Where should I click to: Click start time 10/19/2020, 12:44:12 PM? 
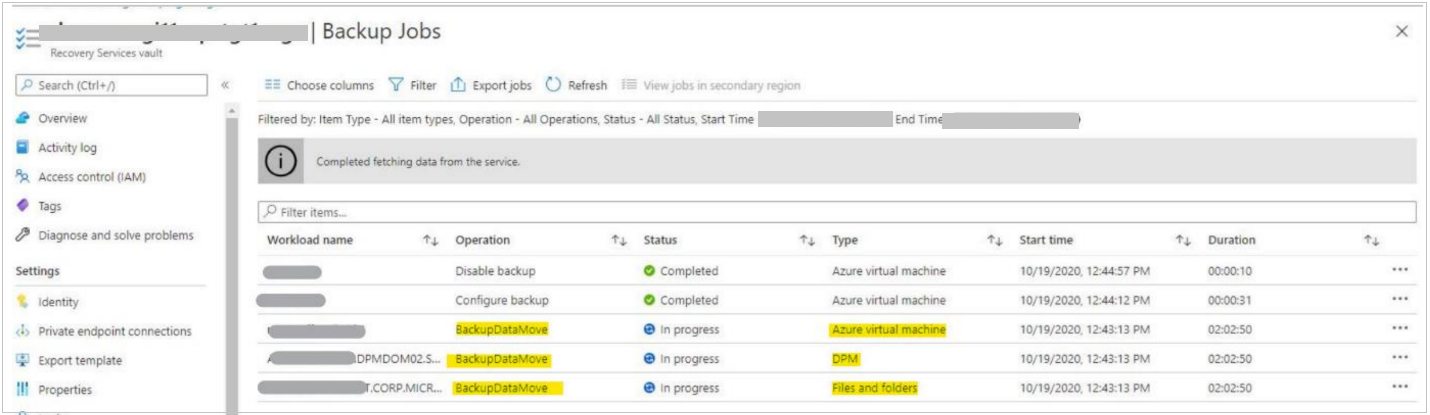point(1086,300)
